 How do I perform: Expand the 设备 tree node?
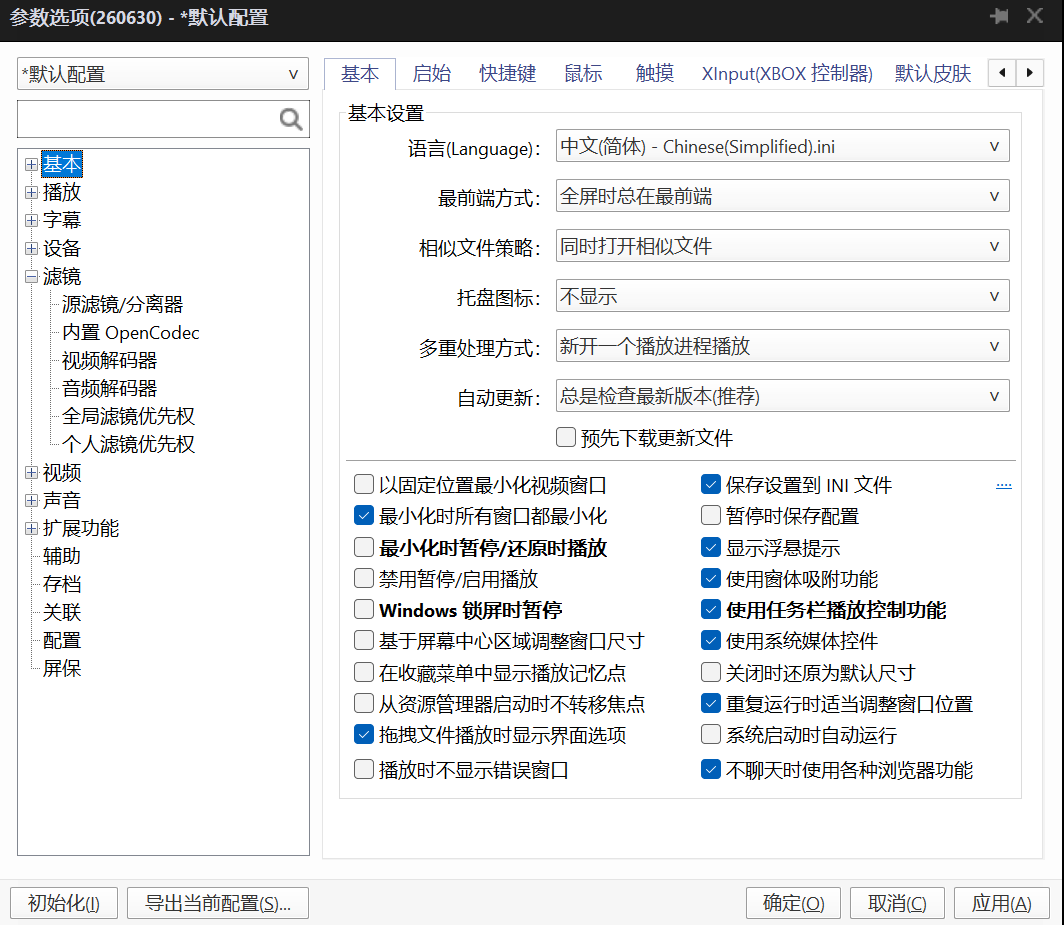(x=31, y=248)
